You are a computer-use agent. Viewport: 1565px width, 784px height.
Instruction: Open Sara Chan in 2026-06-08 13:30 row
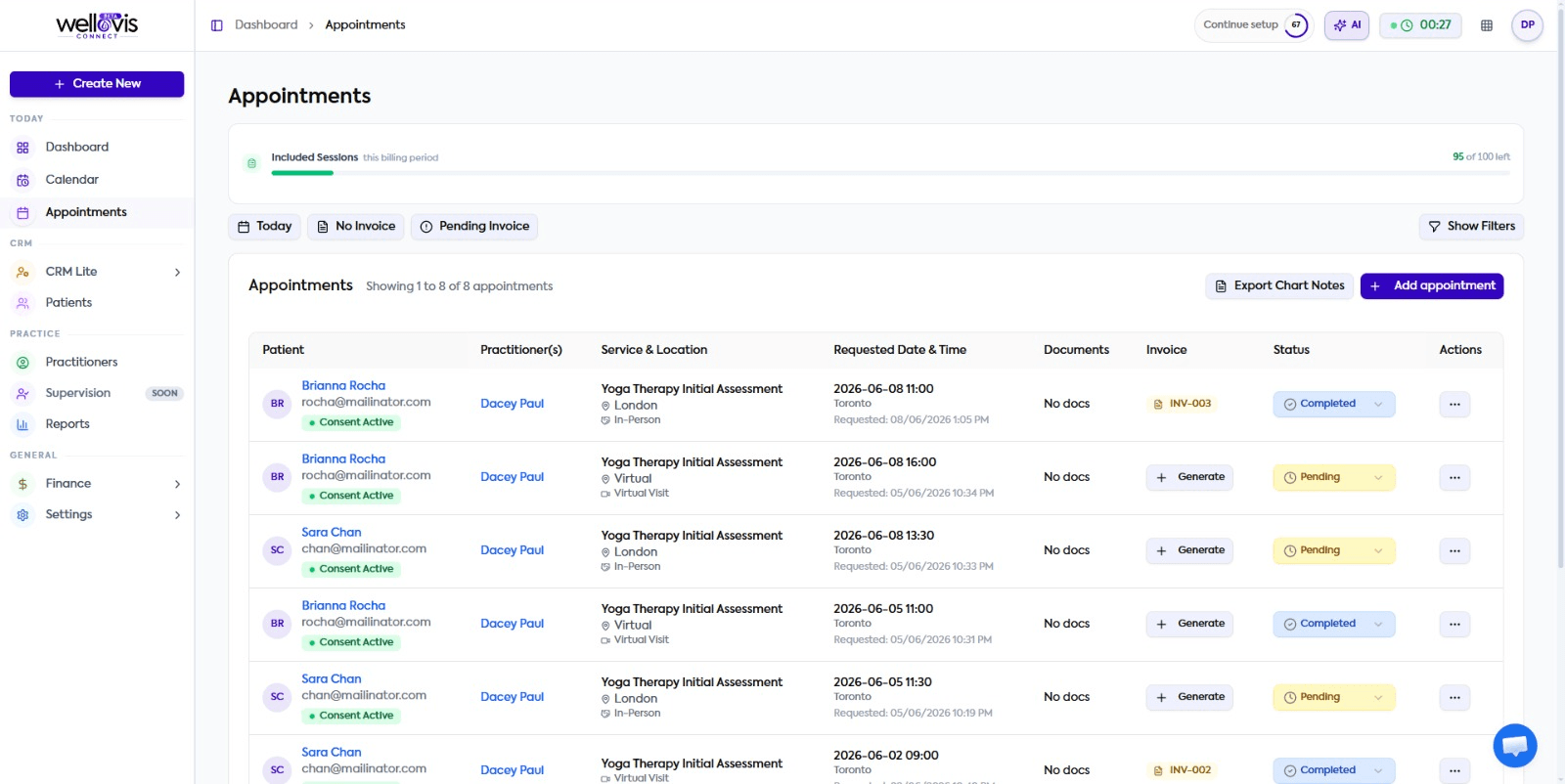[332, 533]
